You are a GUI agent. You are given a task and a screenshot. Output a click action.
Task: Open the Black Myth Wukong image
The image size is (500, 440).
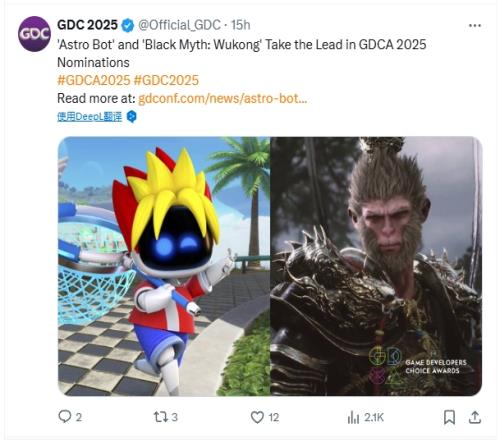(376, 266)
